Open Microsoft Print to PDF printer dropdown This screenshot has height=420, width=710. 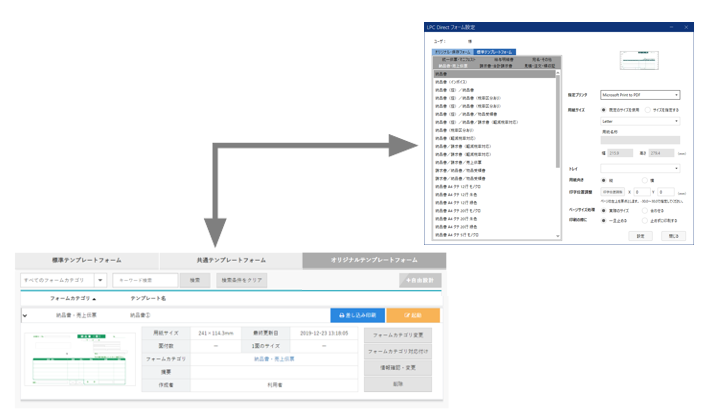(x=640, y=95)
